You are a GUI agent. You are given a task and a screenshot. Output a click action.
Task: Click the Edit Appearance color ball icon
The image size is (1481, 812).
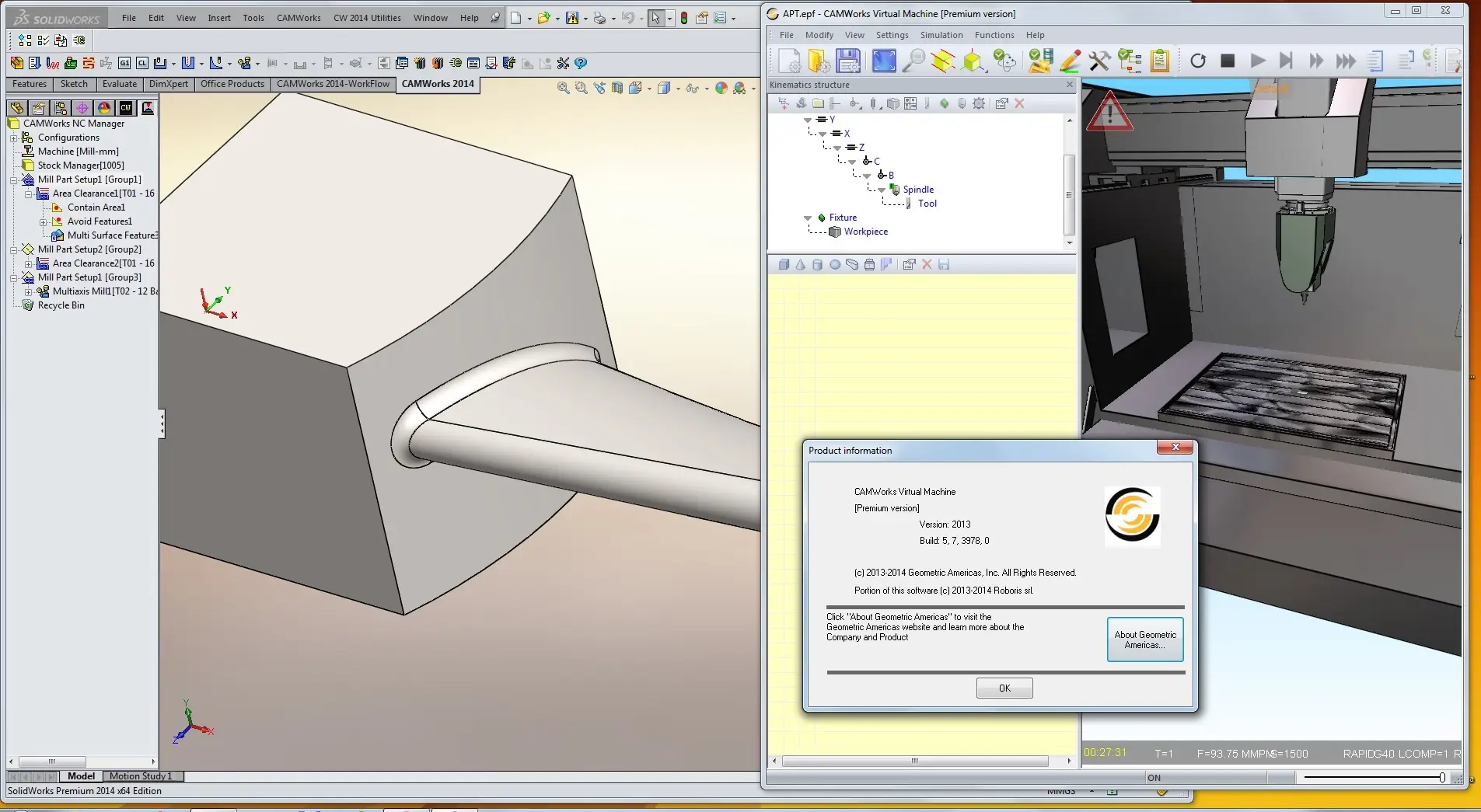pos(721,88)
